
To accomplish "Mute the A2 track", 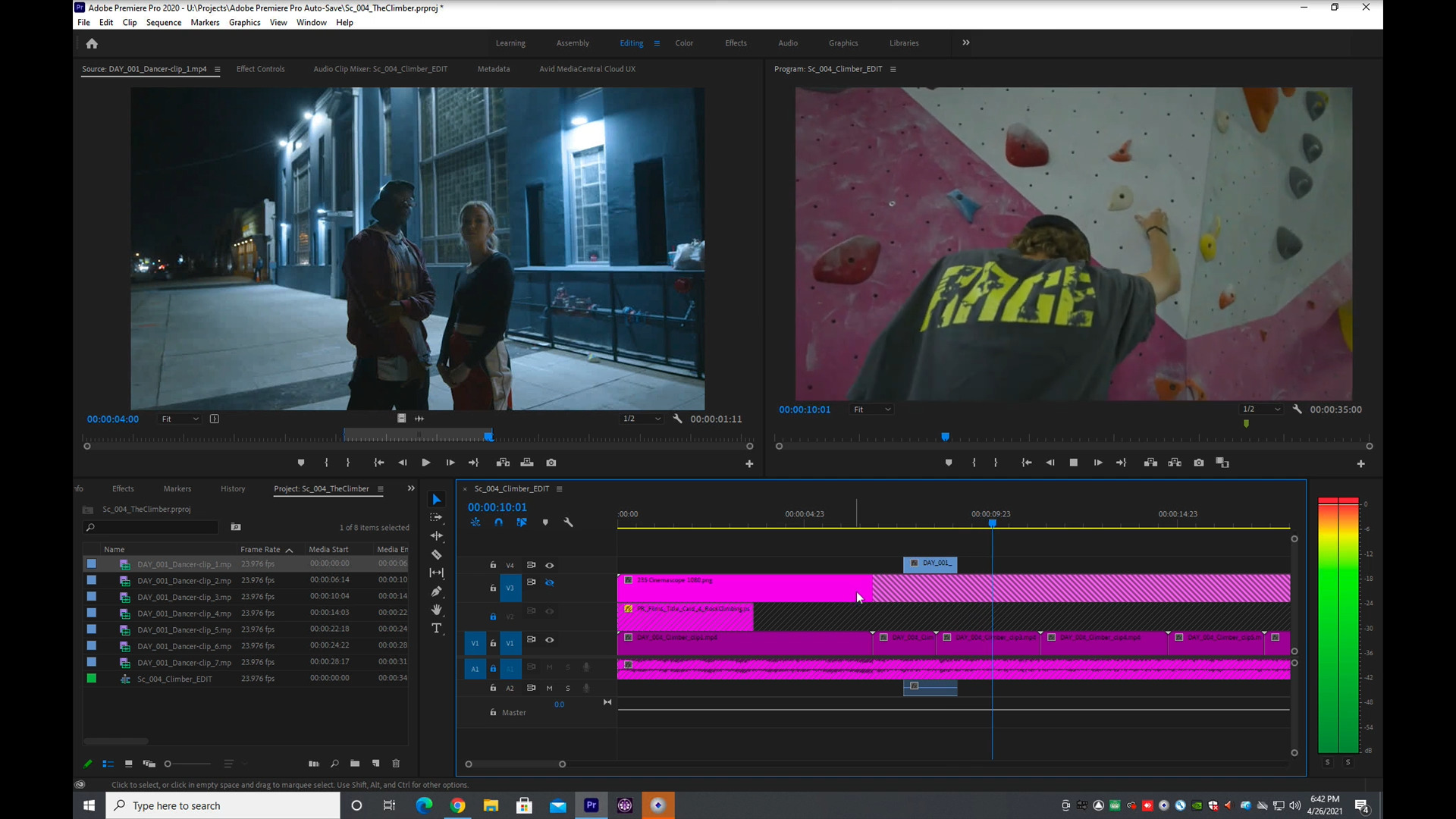I will 550,689.
